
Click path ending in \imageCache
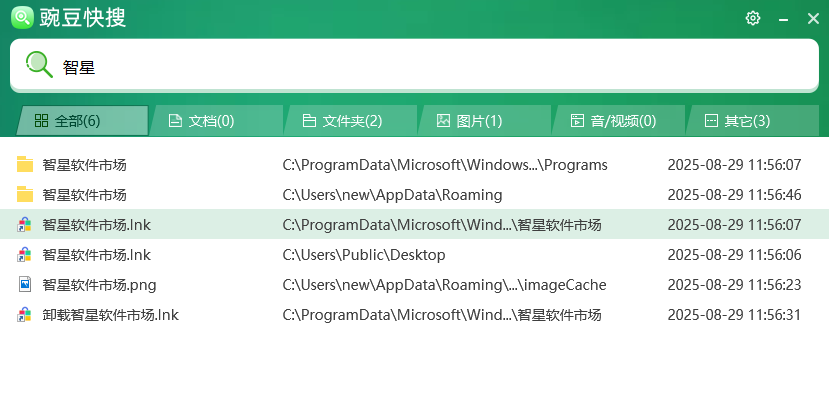coord(444,285)
